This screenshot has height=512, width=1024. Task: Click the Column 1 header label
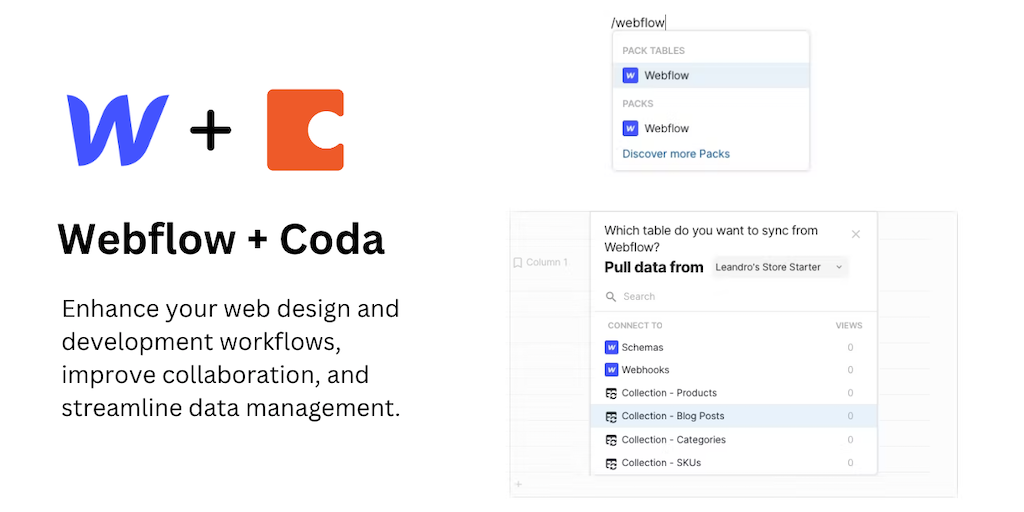tap(547, 263)
